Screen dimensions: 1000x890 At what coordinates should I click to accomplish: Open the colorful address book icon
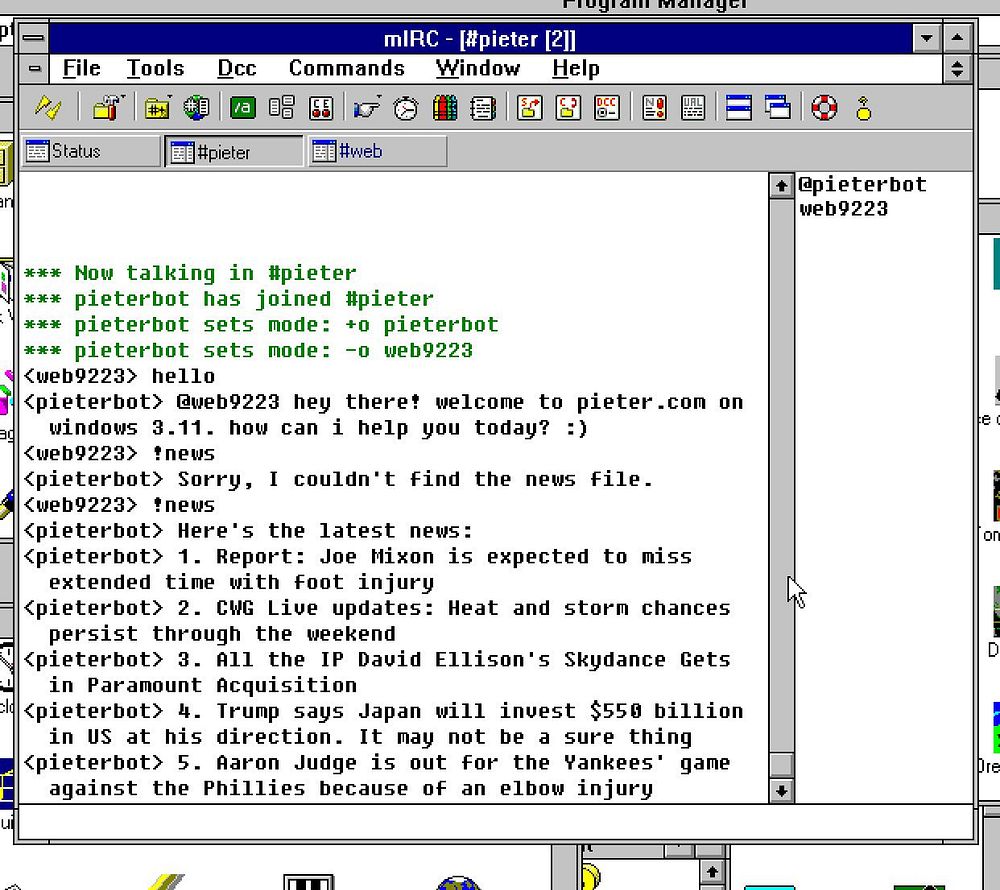point(445,108)
